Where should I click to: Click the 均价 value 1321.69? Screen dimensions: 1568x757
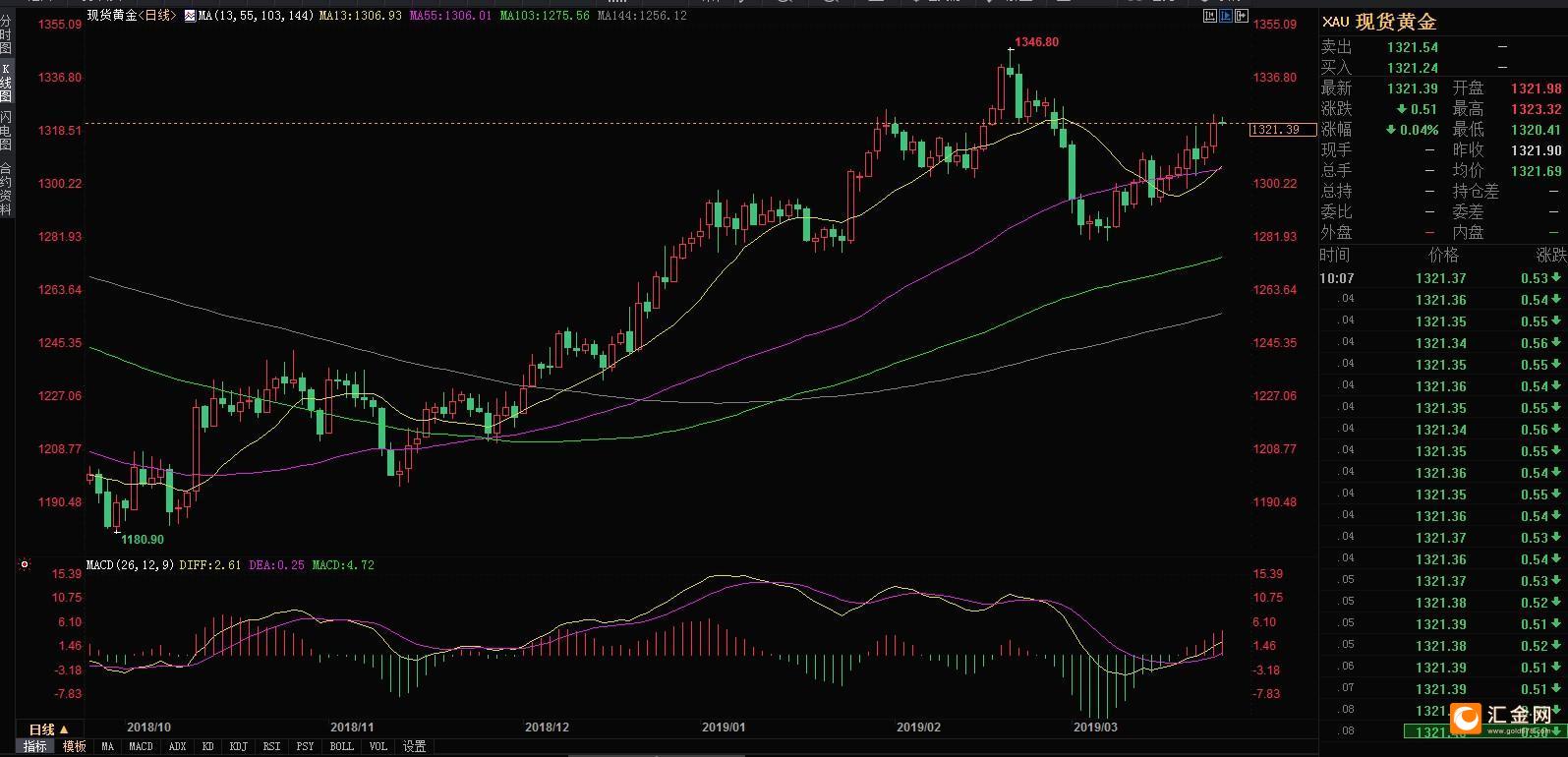pos(1537,171)
